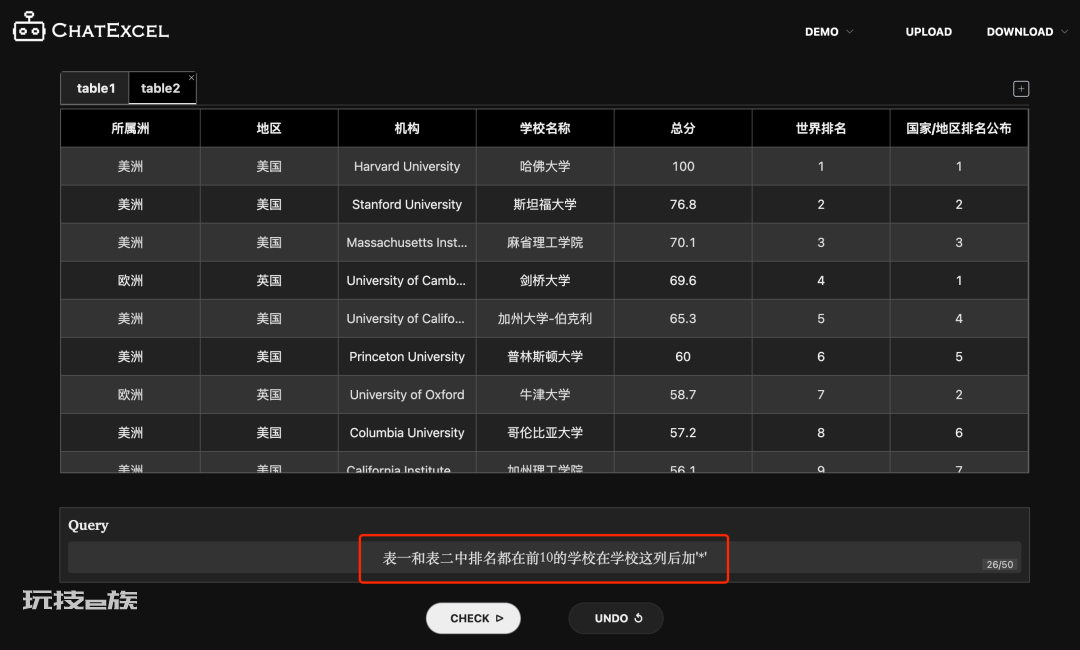The height and width of the screenshot is (650, 1080).
Task: Click 美国 in the Harvard row
Action: coord(269,167)
